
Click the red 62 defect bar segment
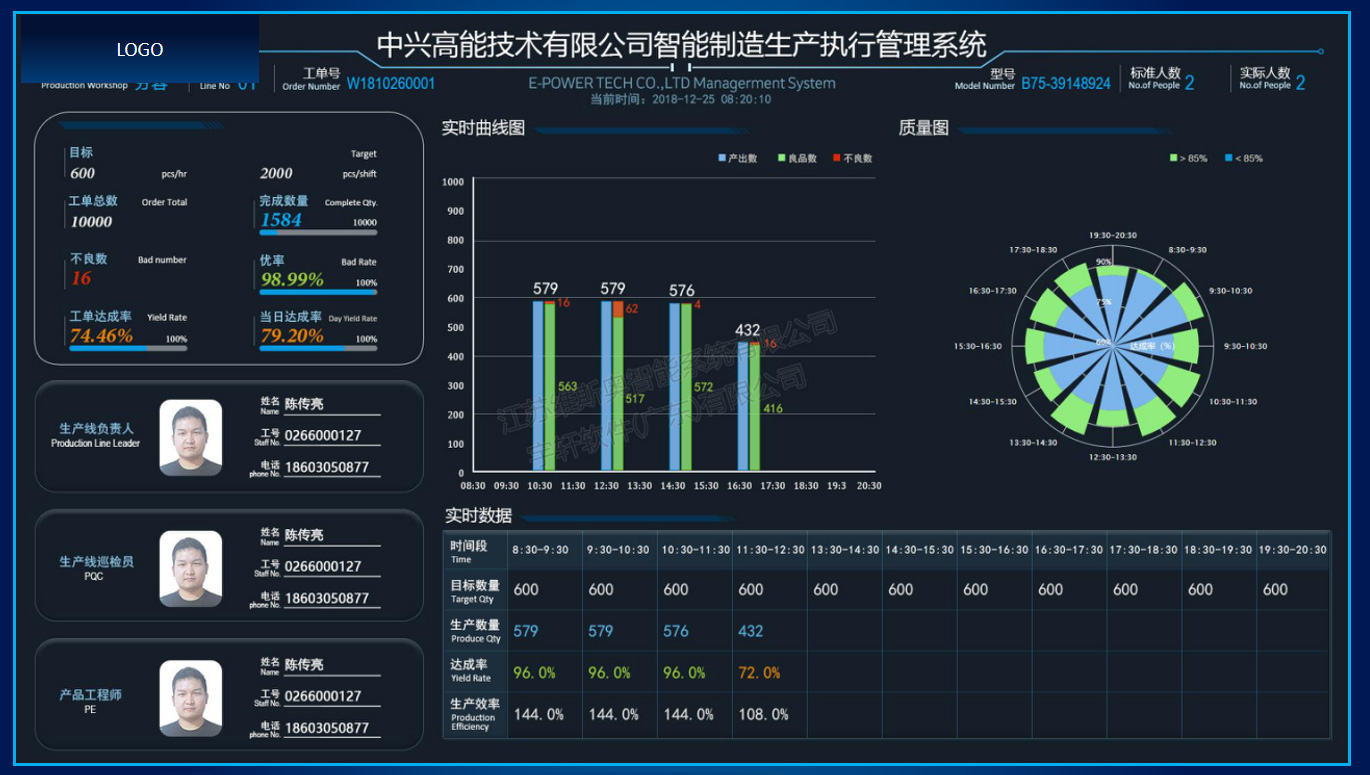pos(618,309)
